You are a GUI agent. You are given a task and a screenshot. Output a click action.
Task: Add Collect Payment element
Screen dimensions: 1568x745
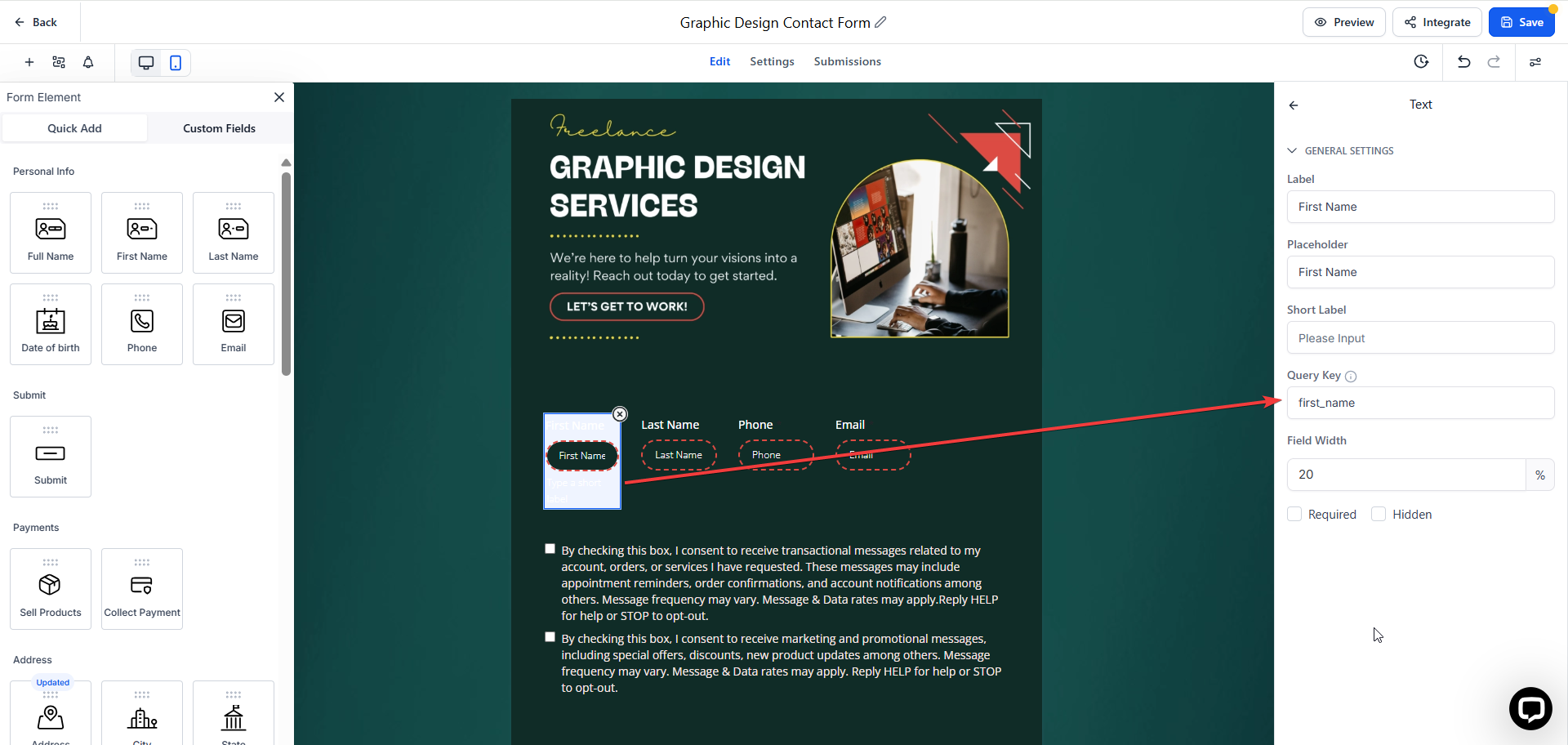(142, 589)
